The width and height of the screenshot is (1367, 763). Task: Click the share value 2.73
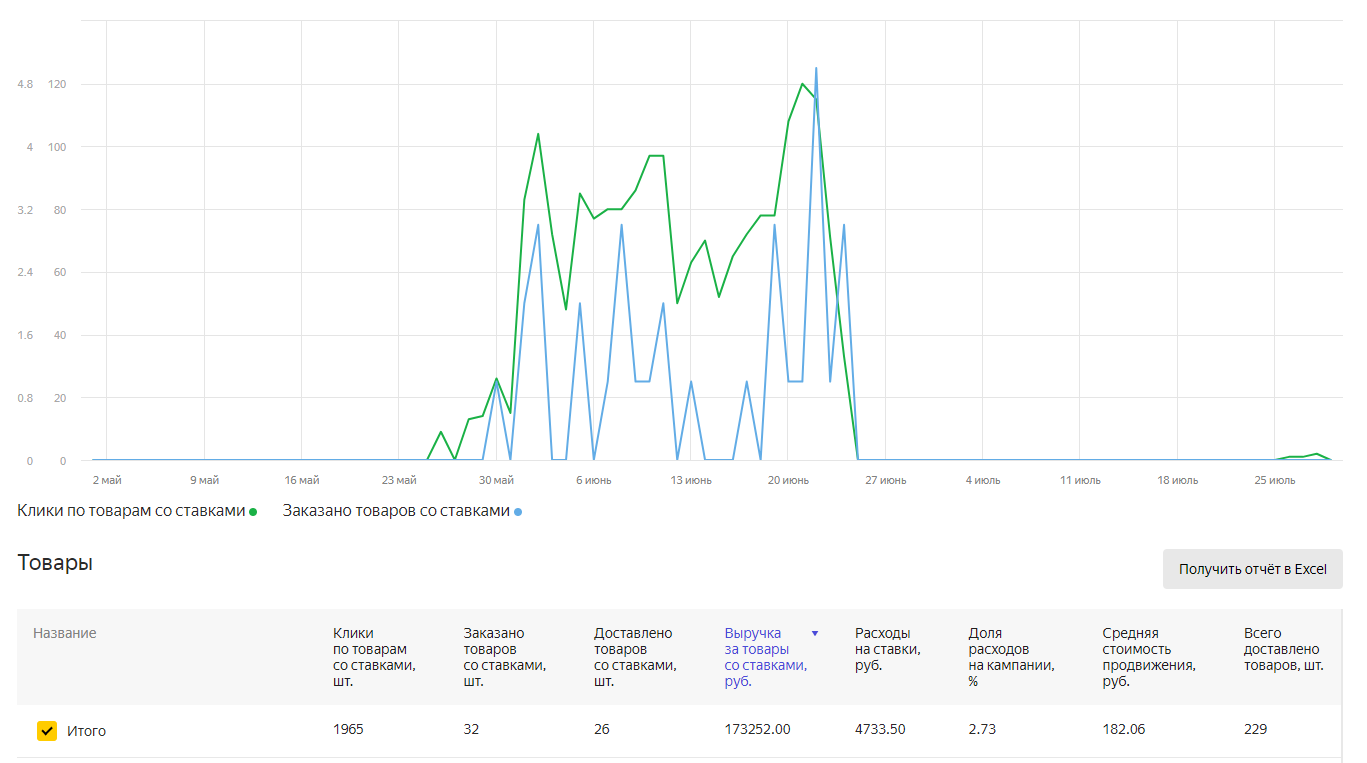click(x=982, y=729)
